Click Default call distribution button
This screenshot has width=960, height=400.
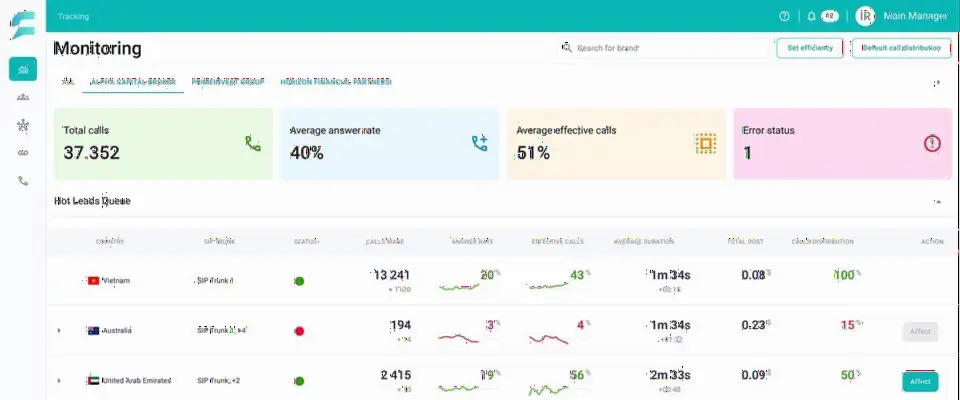point(901,48)
